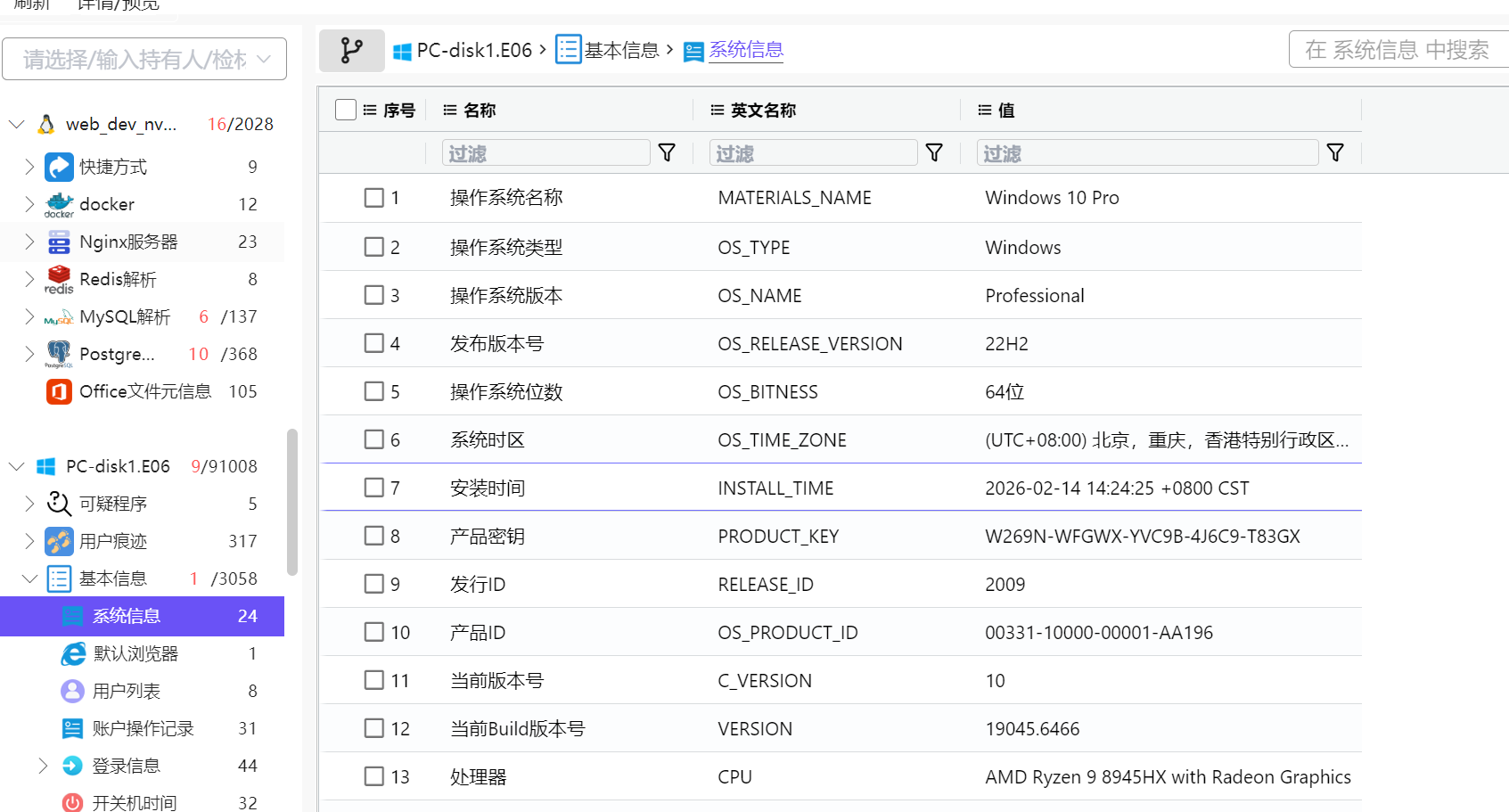Click the Windows logo beside PC-disk1.E06 breadcrumb
This screenshot has height=812, width=1509.
[x=402, y=52]
